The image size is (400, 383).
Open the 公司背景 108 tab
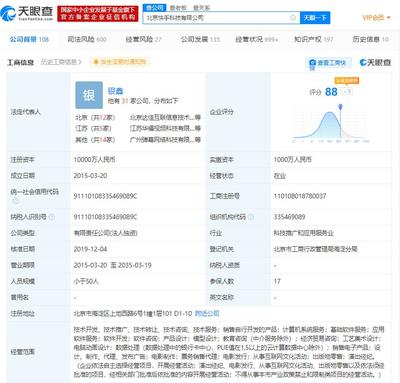29,39
